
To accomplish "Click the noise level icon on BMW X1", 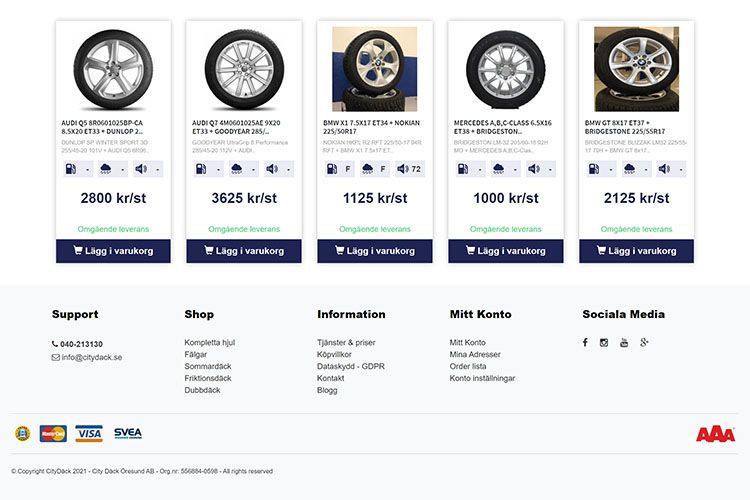I will (x=401, y=169).
